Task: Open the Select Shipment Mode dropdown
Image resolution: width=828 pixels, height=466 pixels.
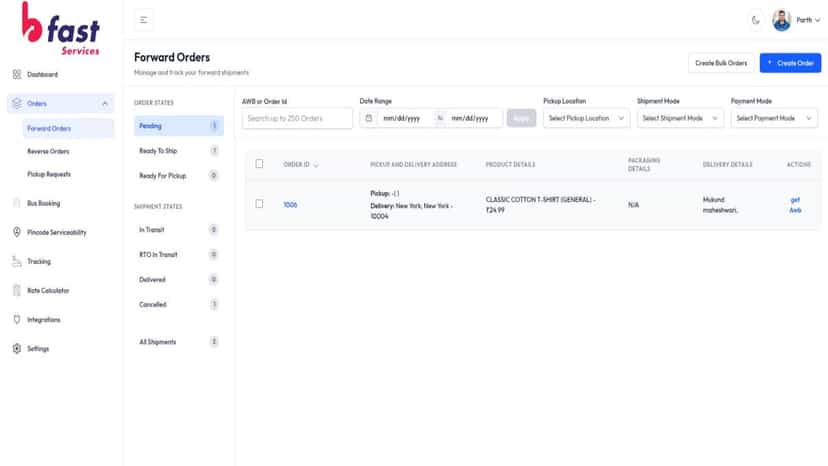Action: [680, 118]
